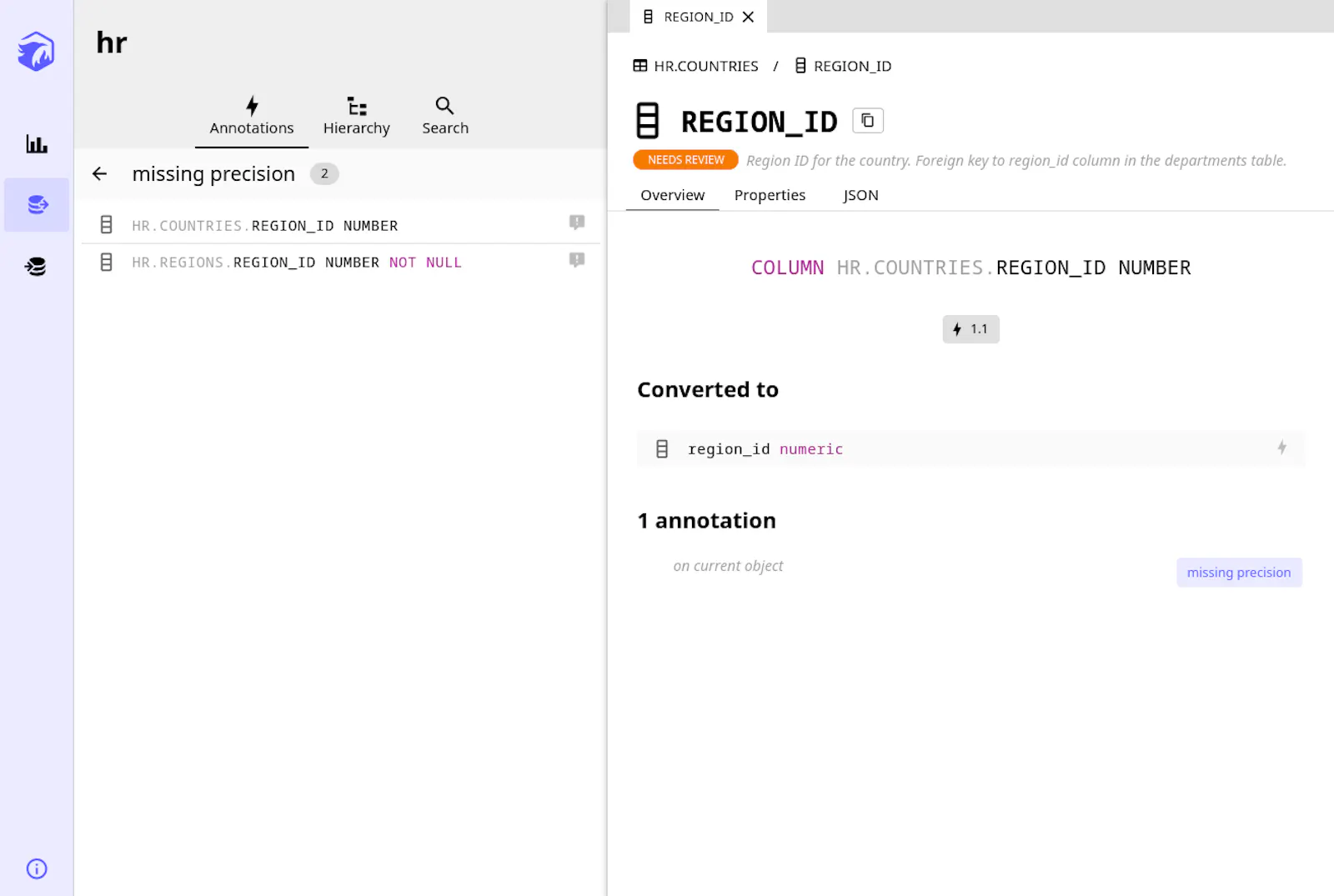The width and height of the screenshot is (1334, 896).
Task: Click the 1.1 annotation lightning badge
Action: click(x=970, y=329)
